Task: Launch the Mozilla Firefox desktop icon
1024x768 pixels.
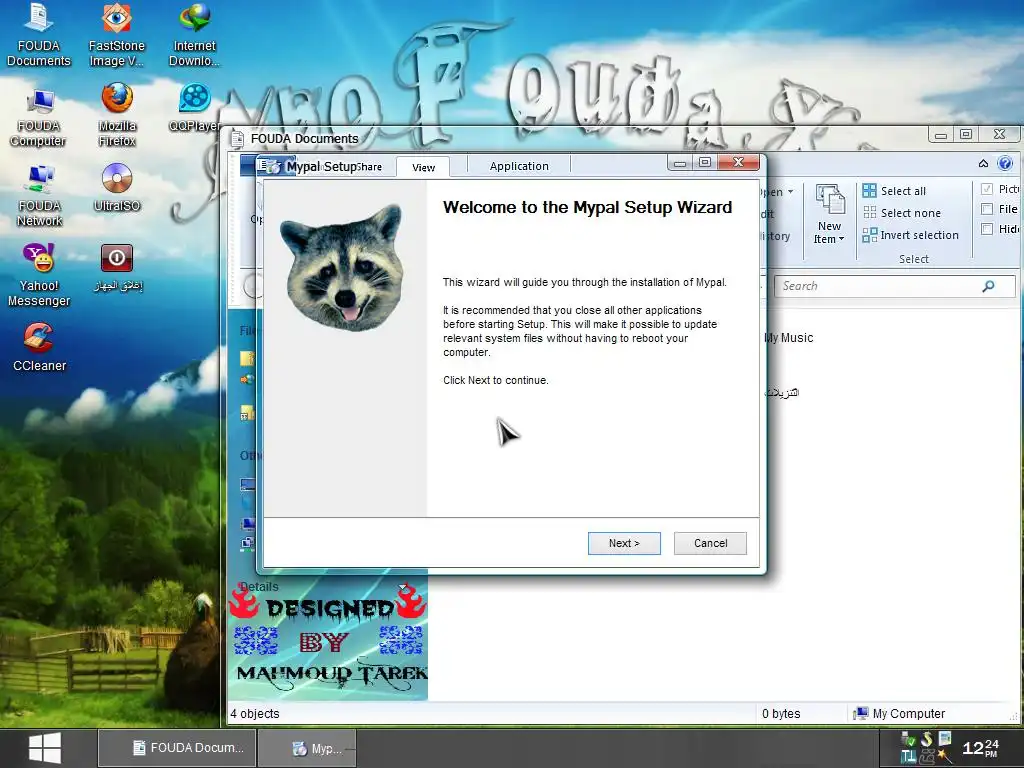Action: point(118,115)
